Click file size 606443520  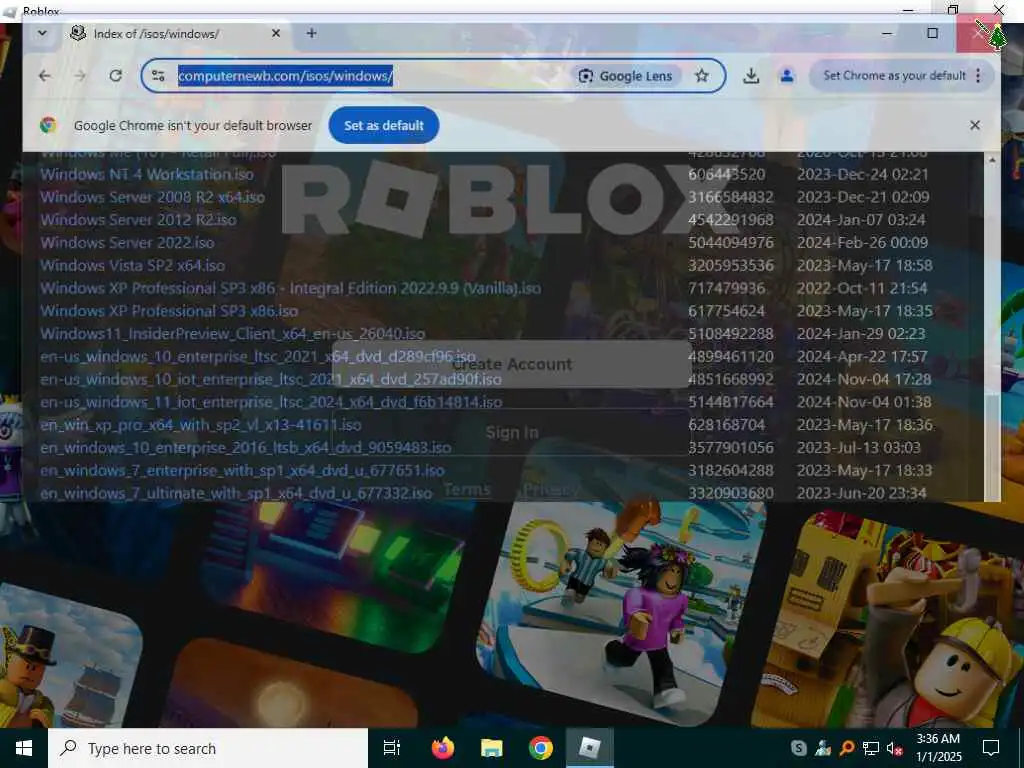pos(726,174)
